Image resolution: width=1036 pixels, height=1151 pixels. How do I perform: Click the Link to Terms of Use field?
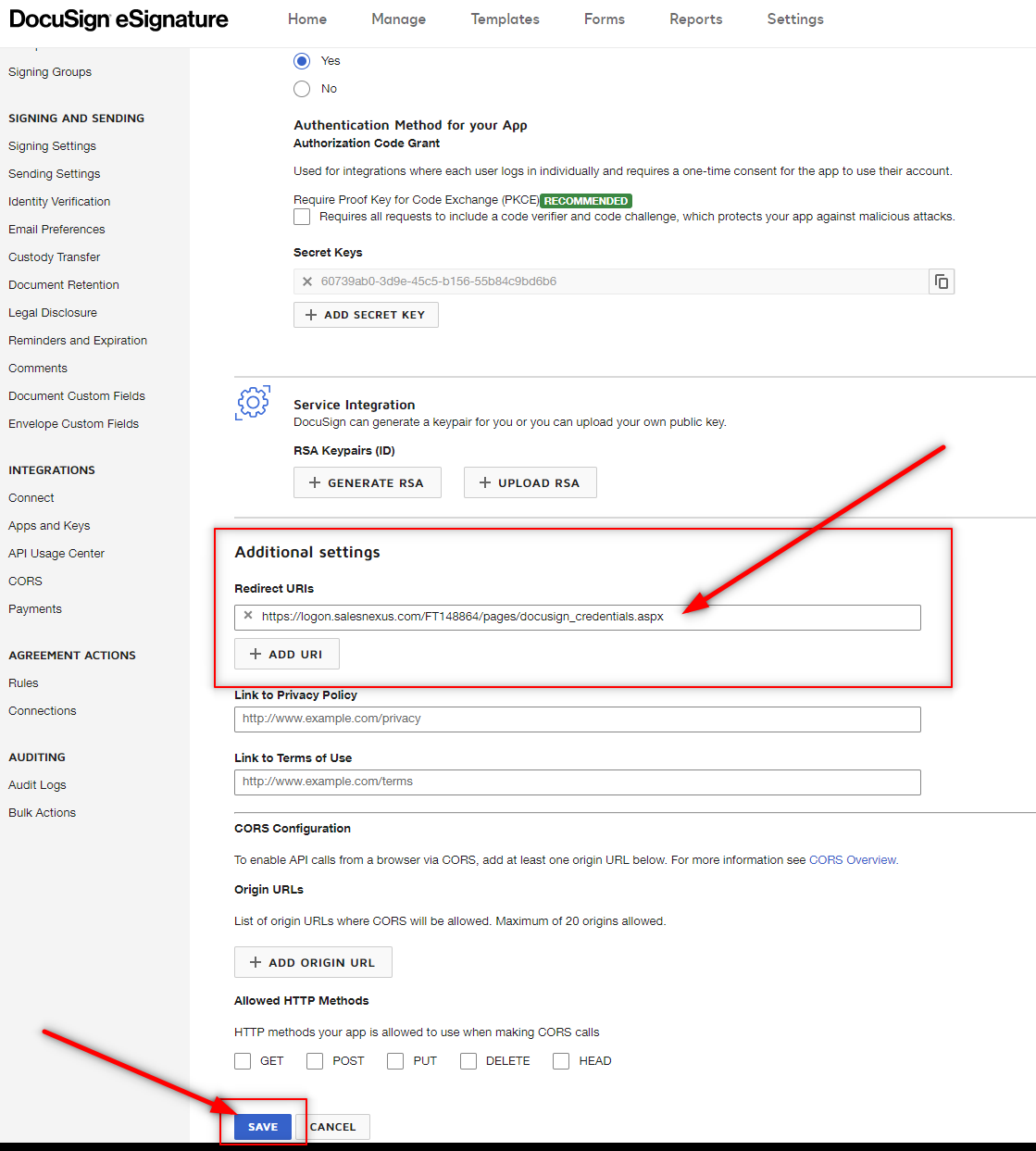(x=578, y=782)
